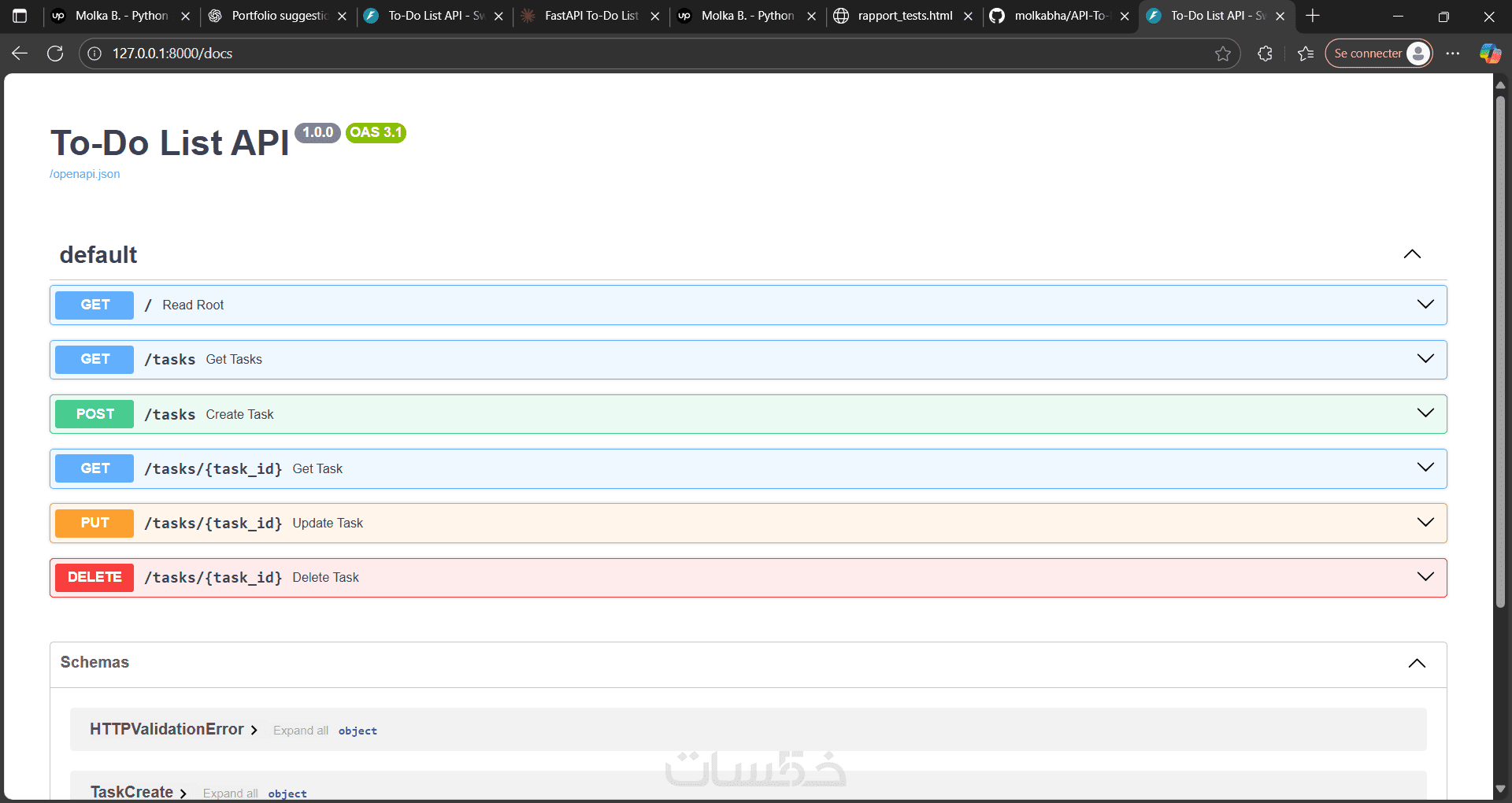This screenshot has width=1512, height=803.
Task: Open the favorites list icon
Action: tap(1306, 54)
